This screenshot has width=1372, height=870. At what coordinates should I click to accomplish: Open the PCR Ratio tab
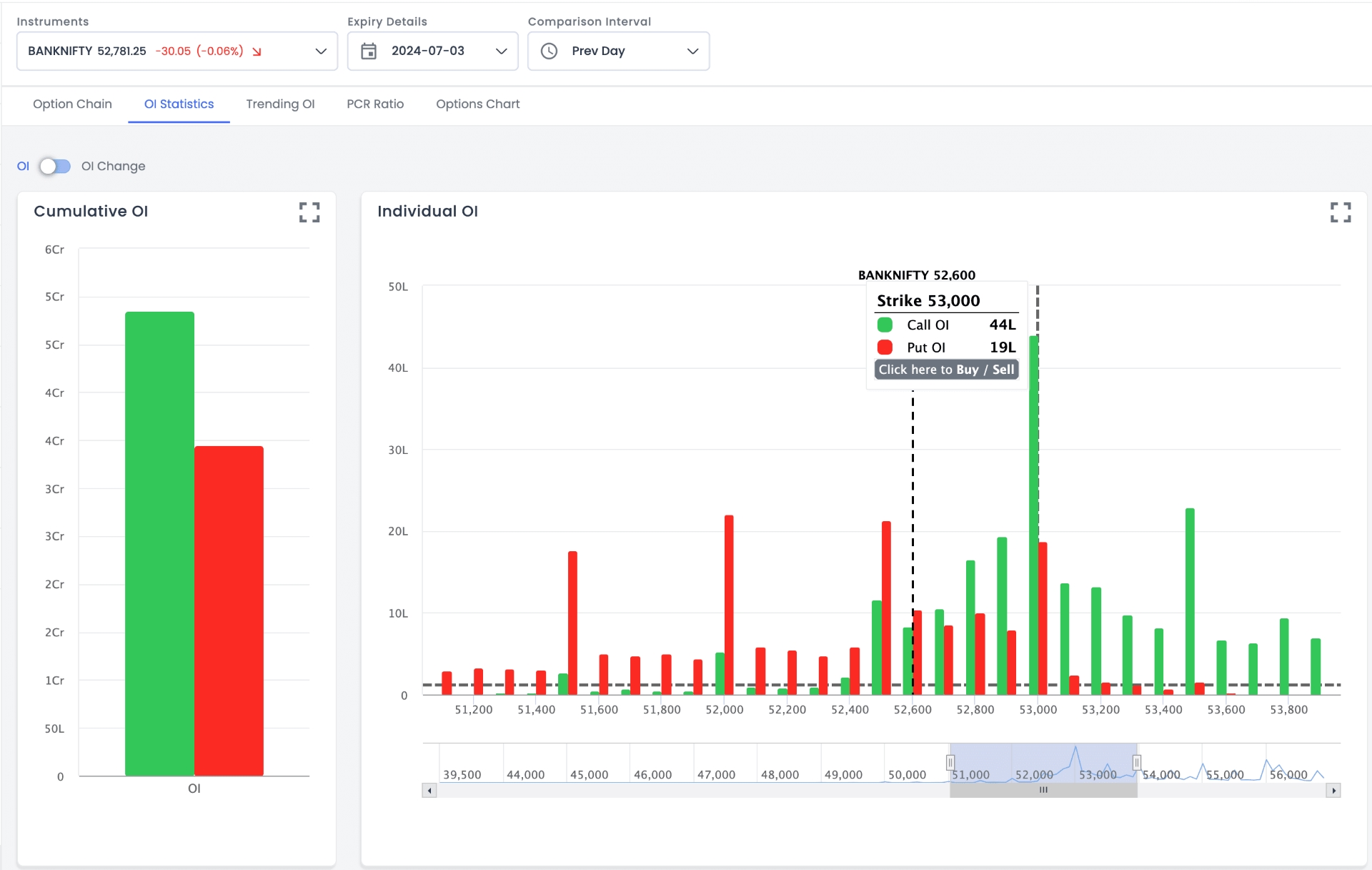pyautogui.click(x=375, y=104)
